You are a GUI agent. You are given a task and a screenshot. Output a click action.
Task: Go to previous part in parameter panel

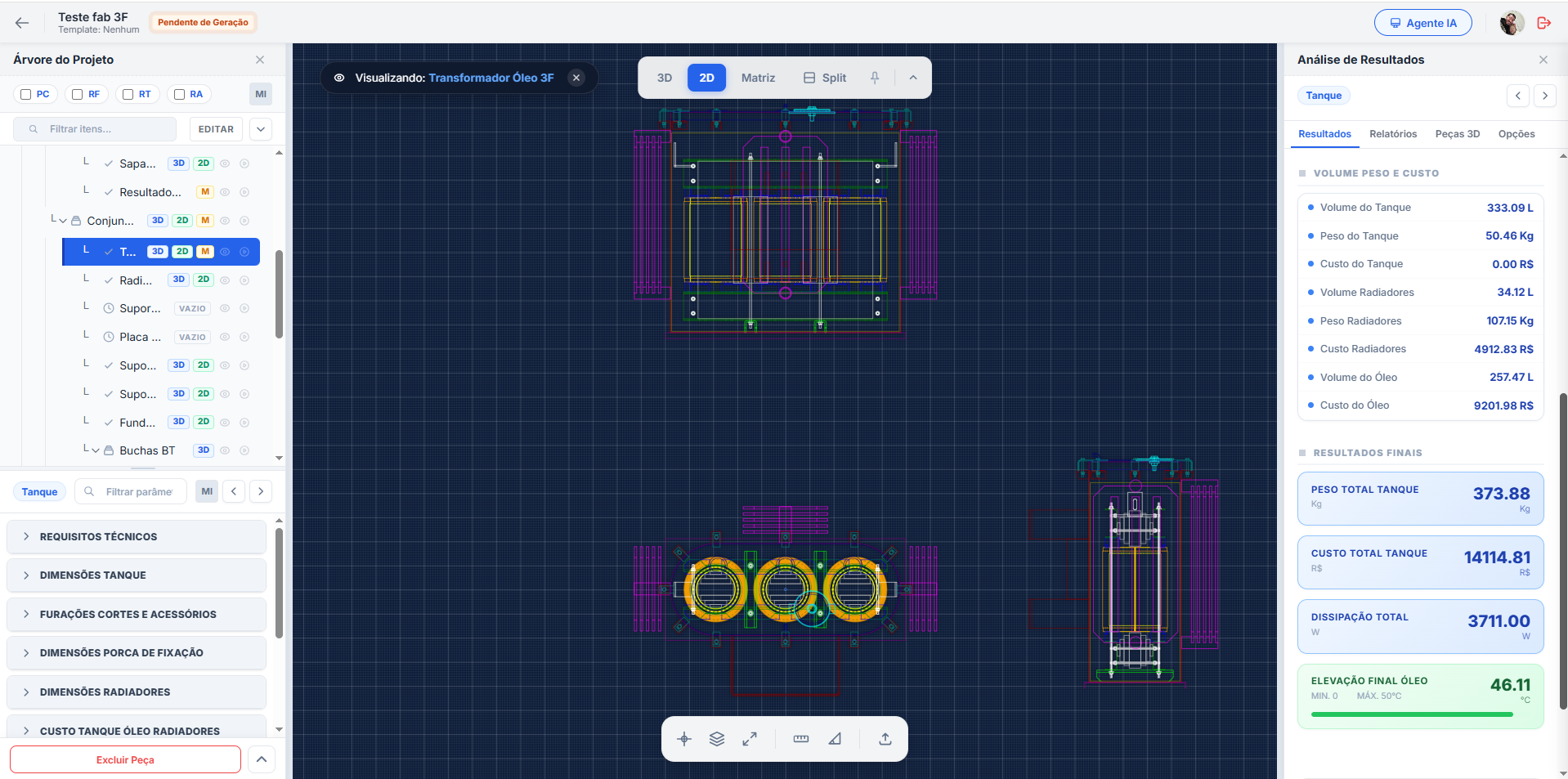coord(234,491)
